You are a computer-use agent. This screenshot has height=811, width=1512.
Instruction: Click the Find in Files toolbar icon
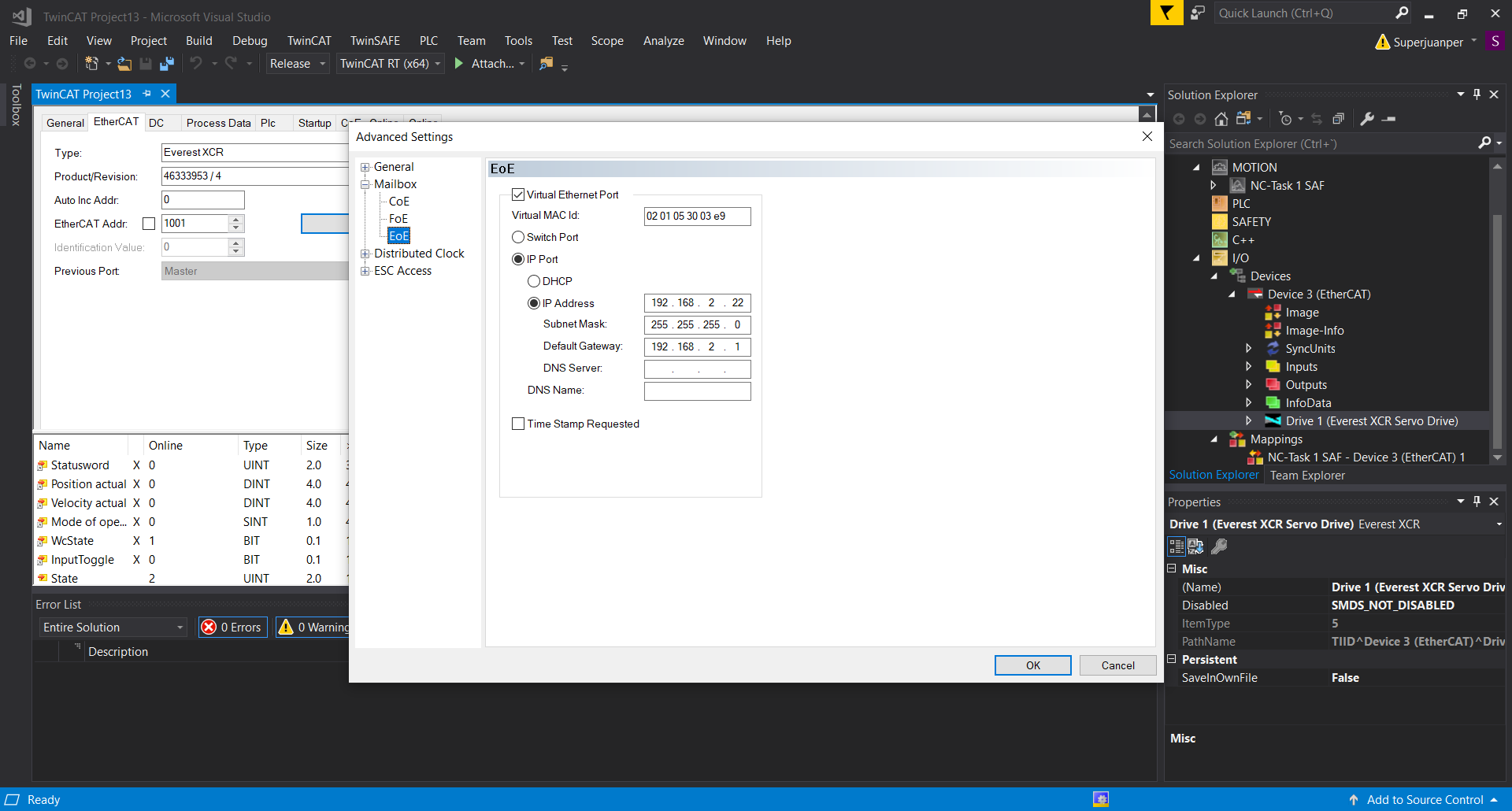(x=546, y=64)
